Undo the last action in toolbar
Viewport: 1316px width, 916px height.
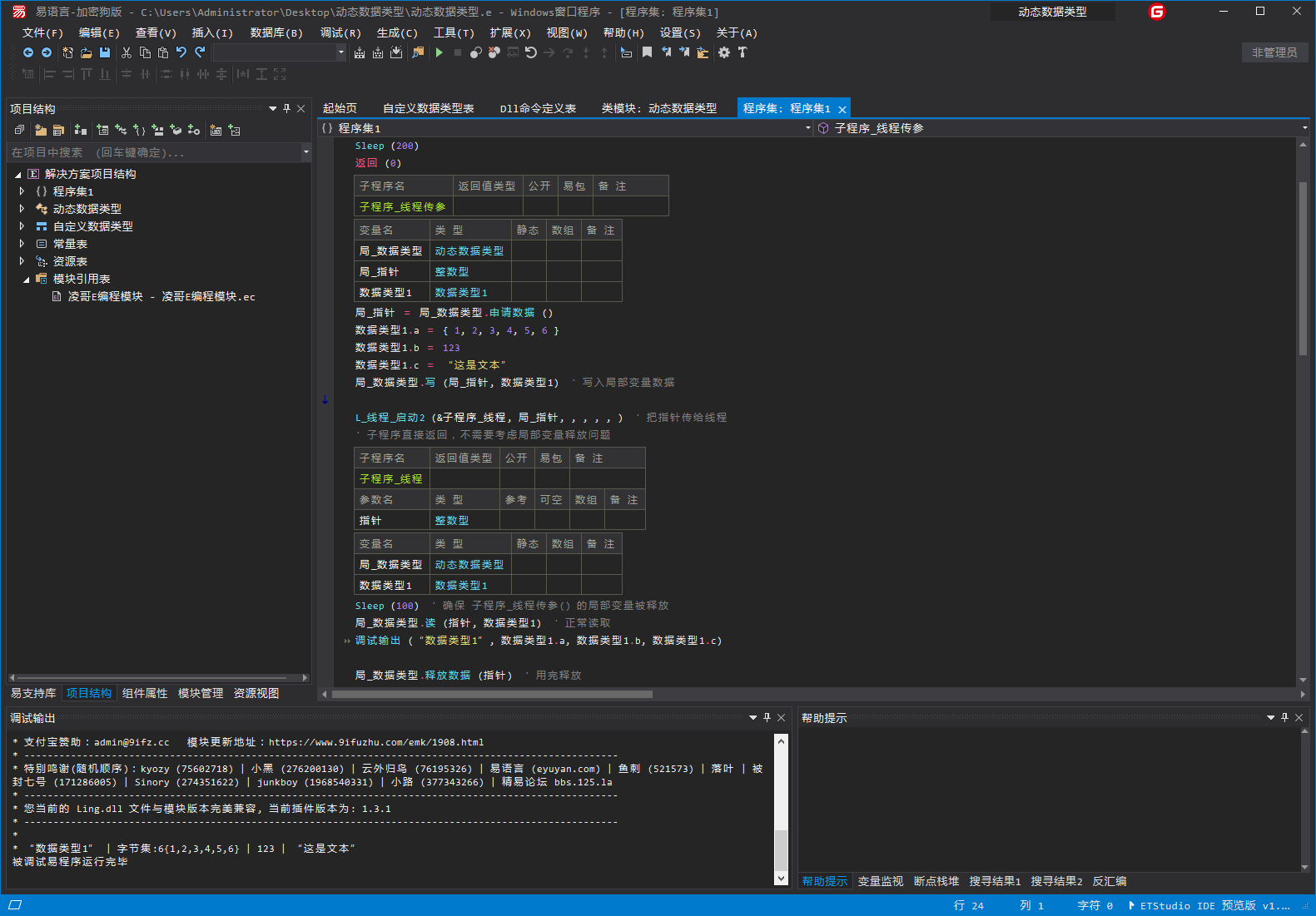tap(181, 52)
